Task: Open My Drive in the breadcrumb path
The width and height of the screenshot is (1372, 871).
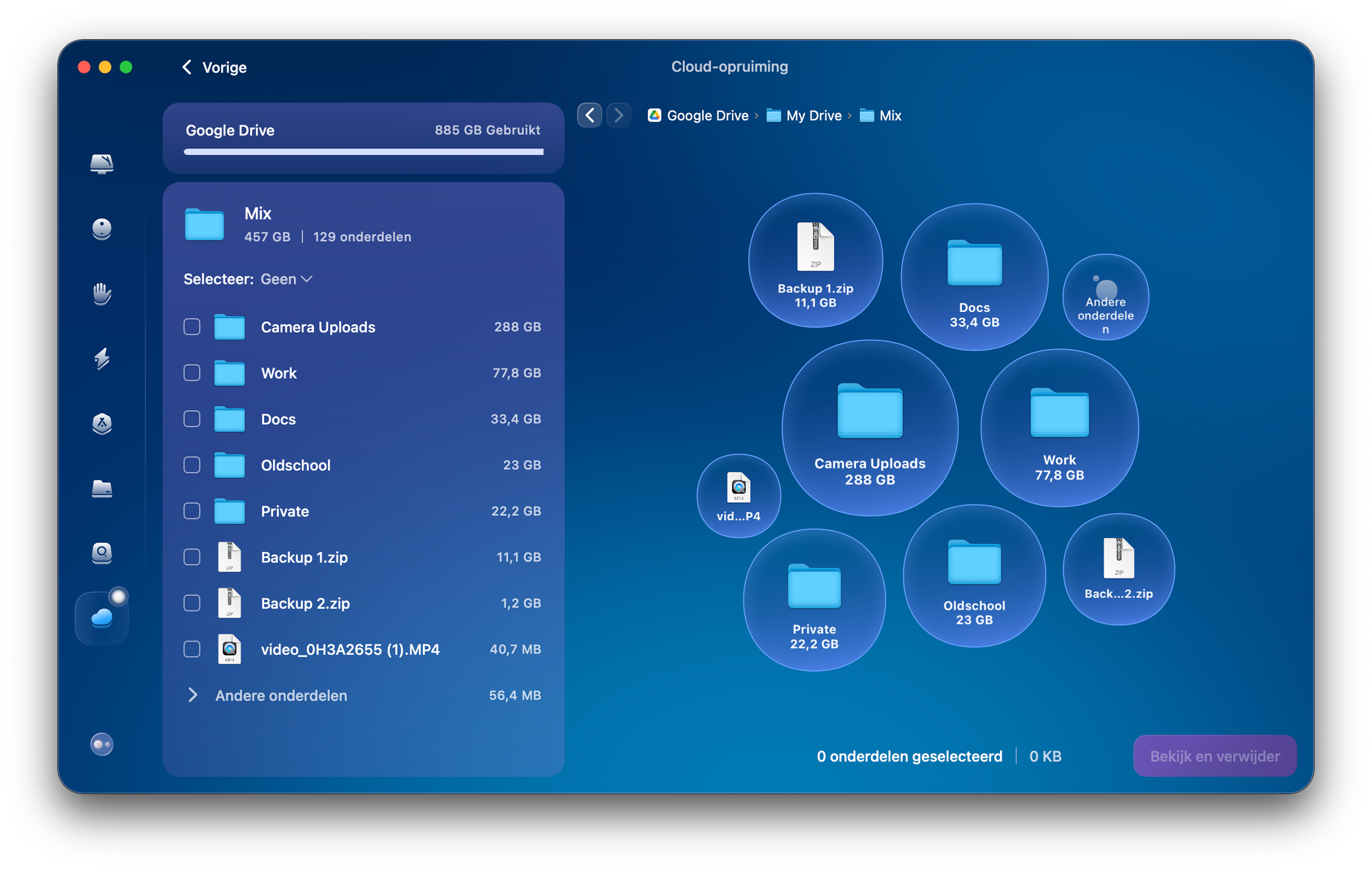Action: (813, 115)
